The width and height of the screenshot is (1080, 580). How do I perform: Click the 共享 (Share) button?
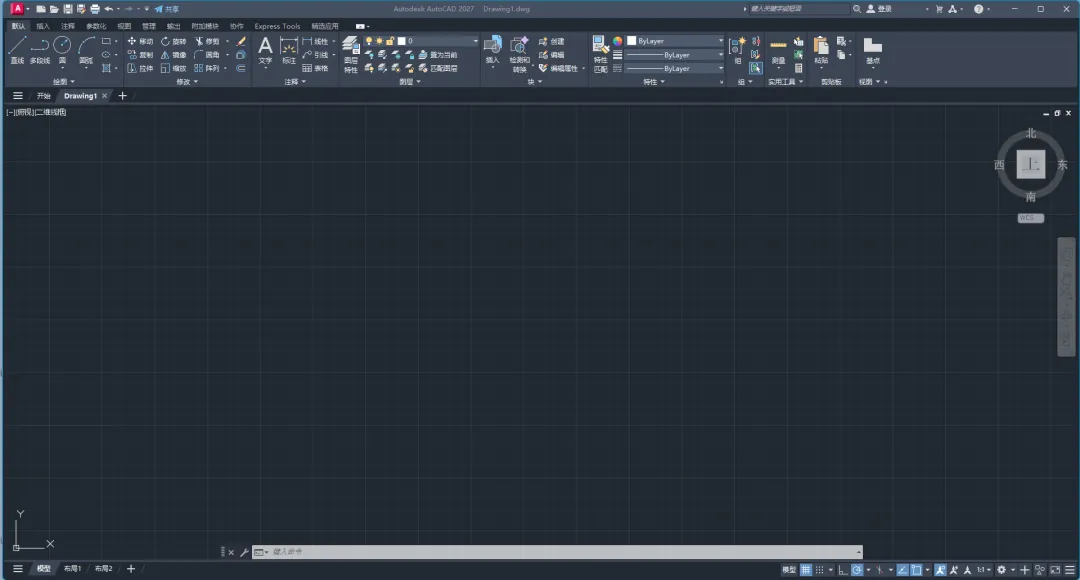click(167, 9)
